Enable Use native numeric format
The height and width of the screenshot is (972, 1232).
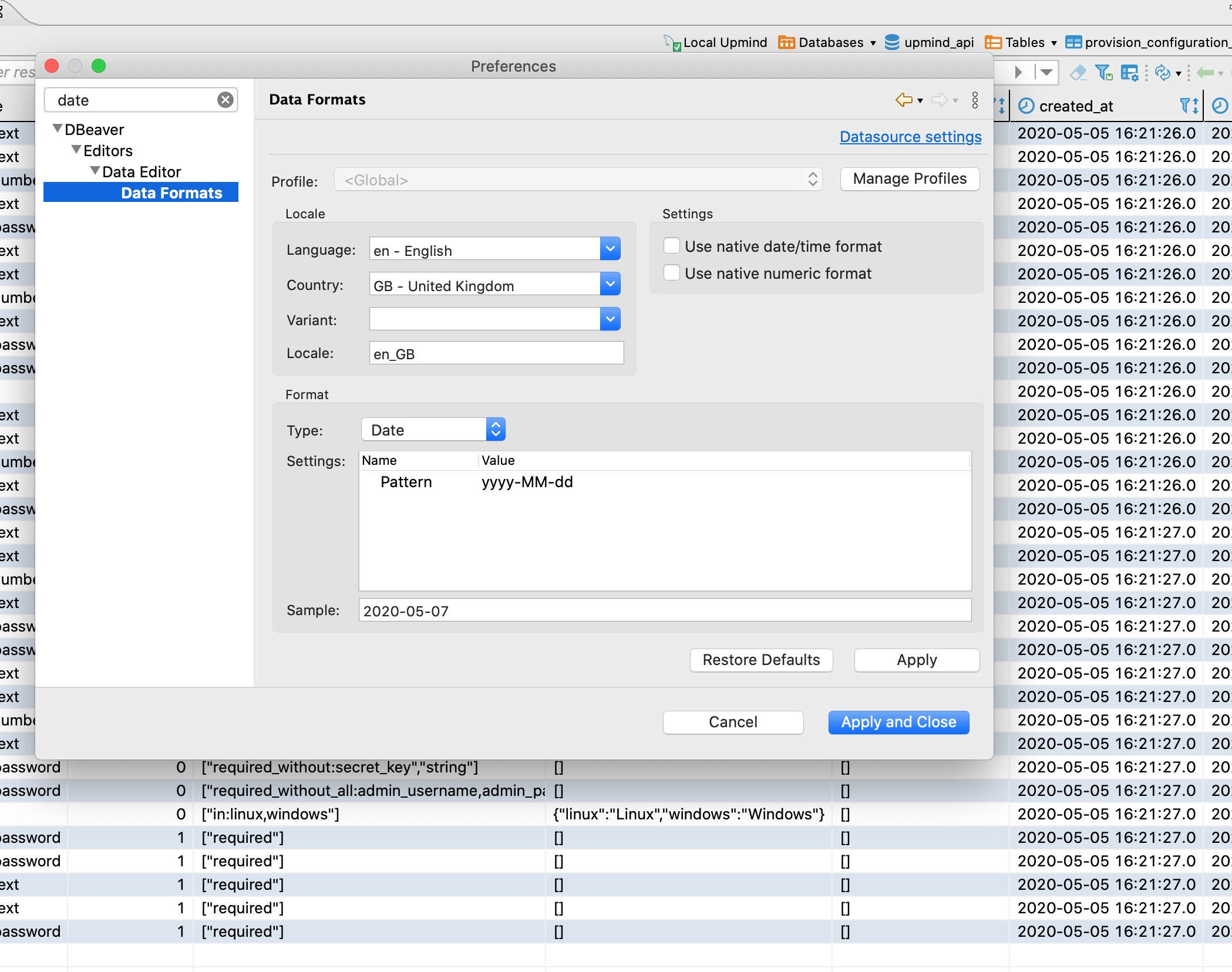click(x=671, y=272)
